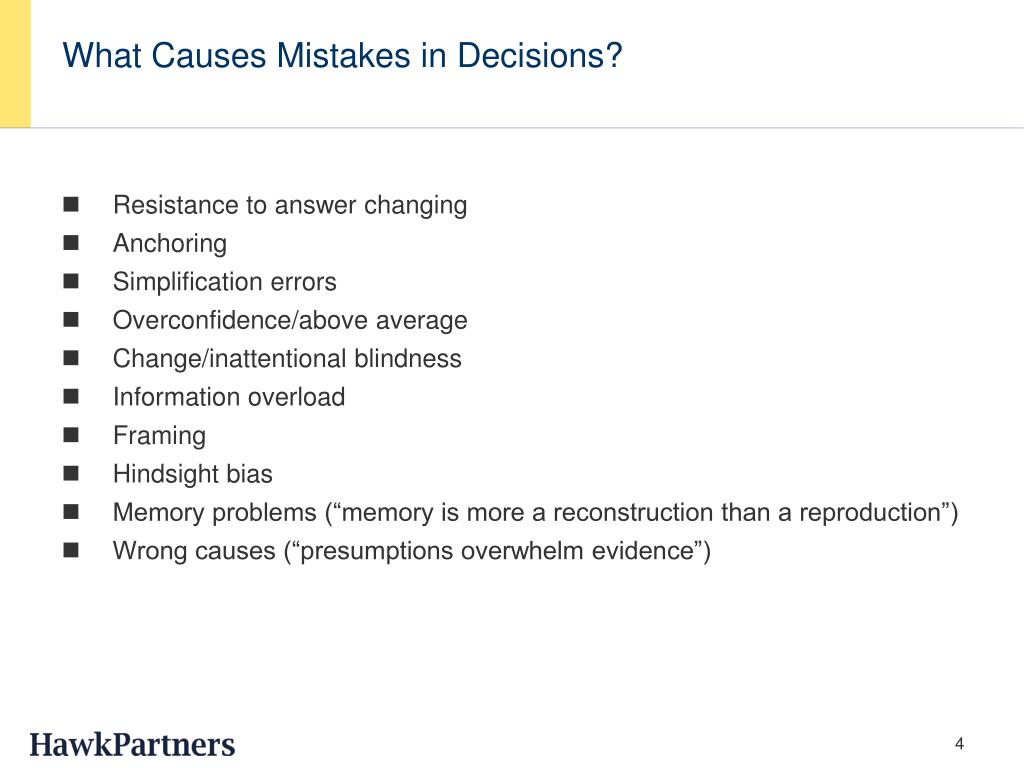Select the 'Wrong causes' bullet line
This screenshot has width=1024, height=768.
411,551
